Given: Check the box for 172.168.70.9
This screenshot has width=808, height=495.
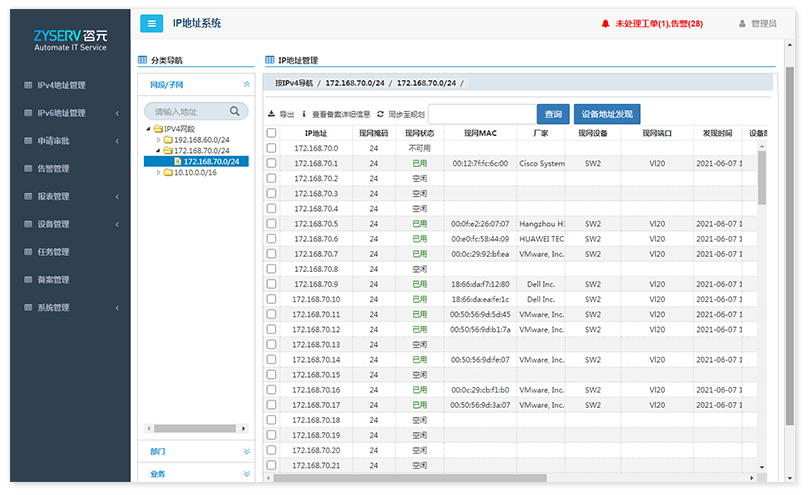Looking at the screenshot, I should (272, 284).
